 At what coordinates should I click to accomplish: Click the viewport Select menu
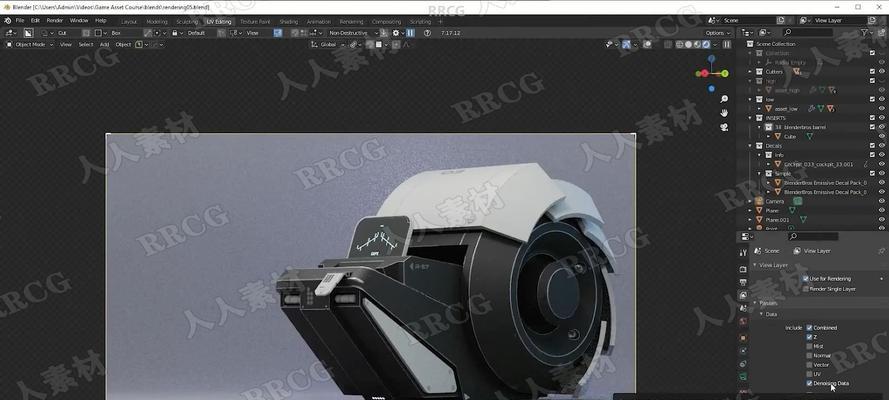pos(86,44)
